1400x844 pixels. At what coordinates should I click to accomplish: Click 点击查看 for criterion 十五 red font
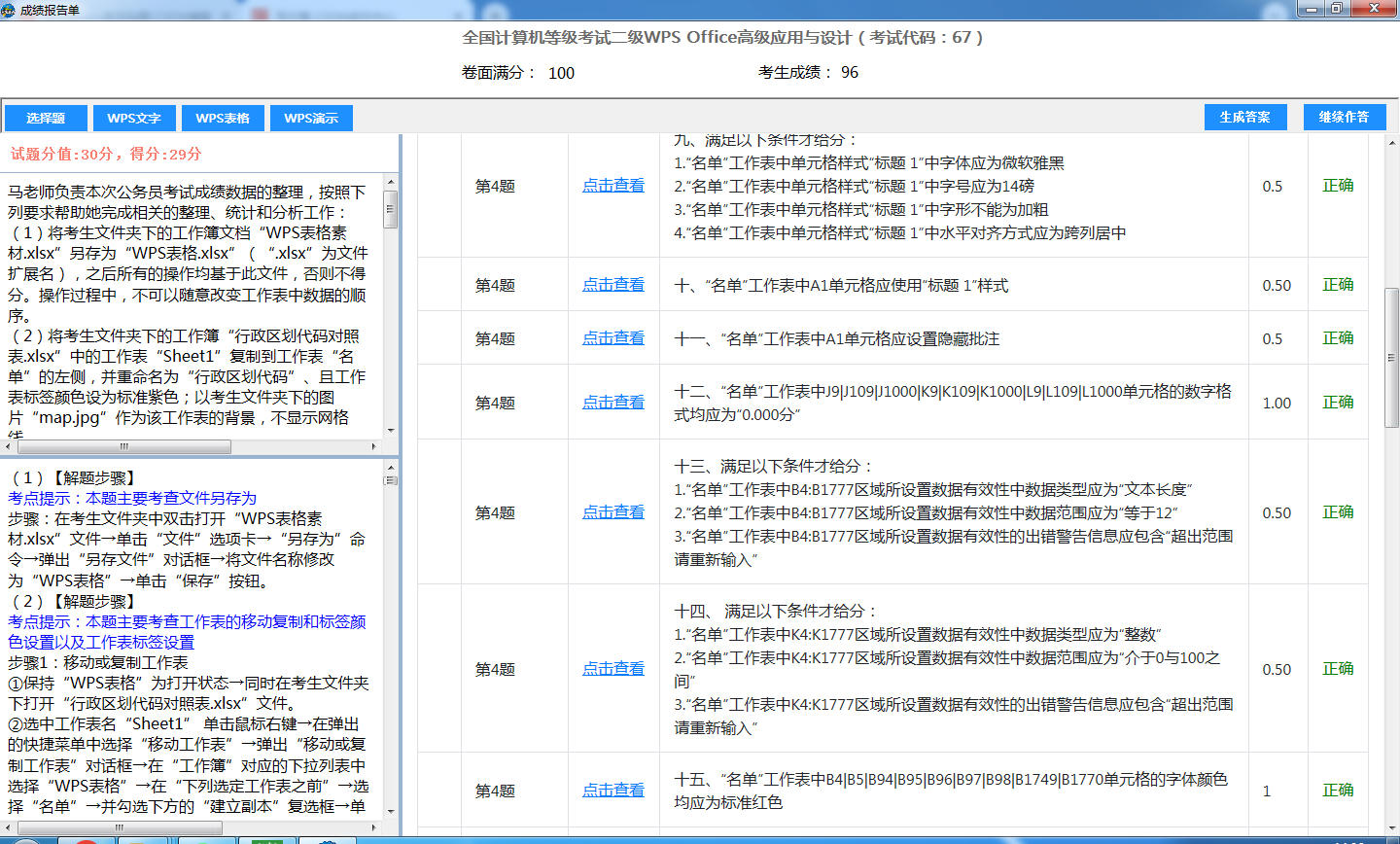coord(613,791)
